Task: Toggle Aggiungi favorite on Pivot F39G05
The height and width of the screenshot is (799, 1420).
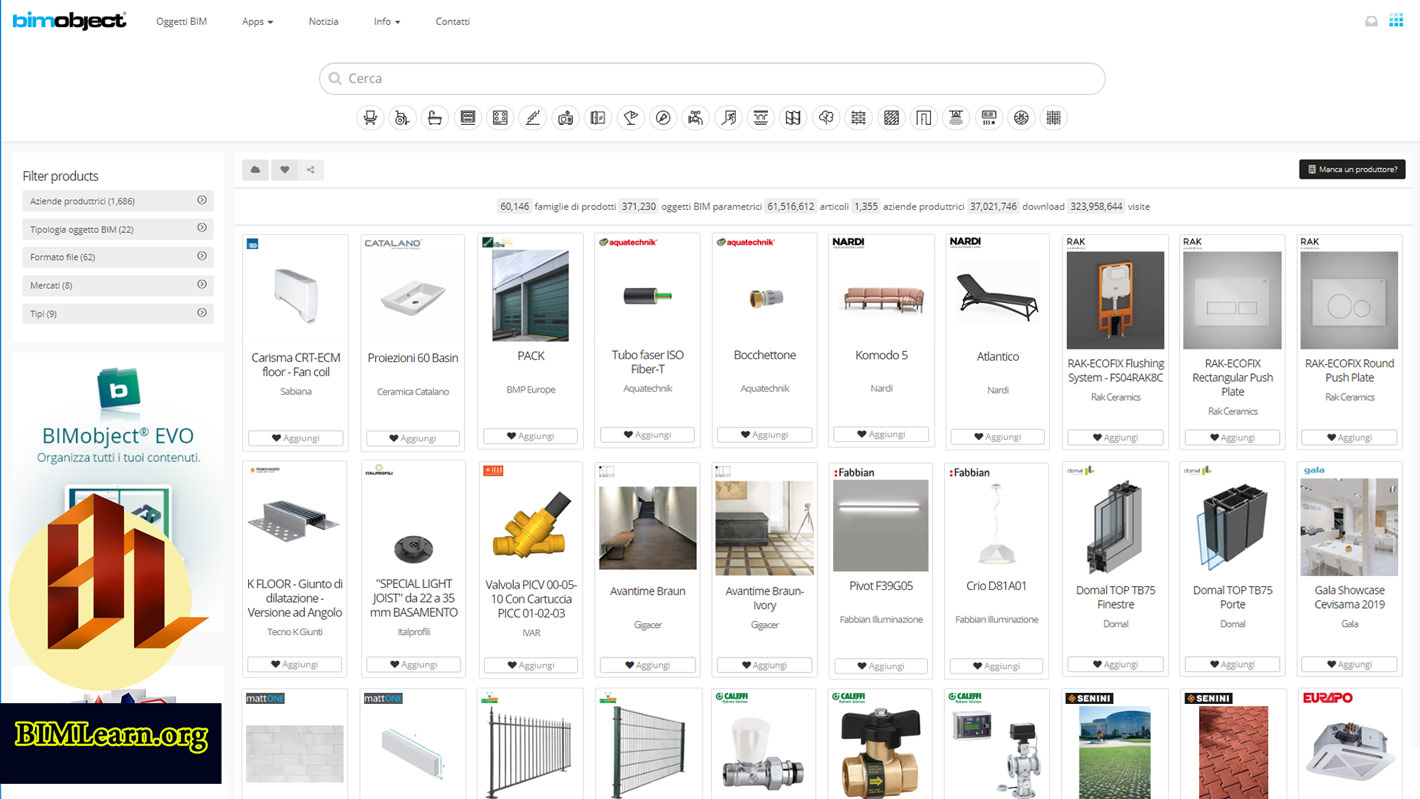Action: coord(880,664)
